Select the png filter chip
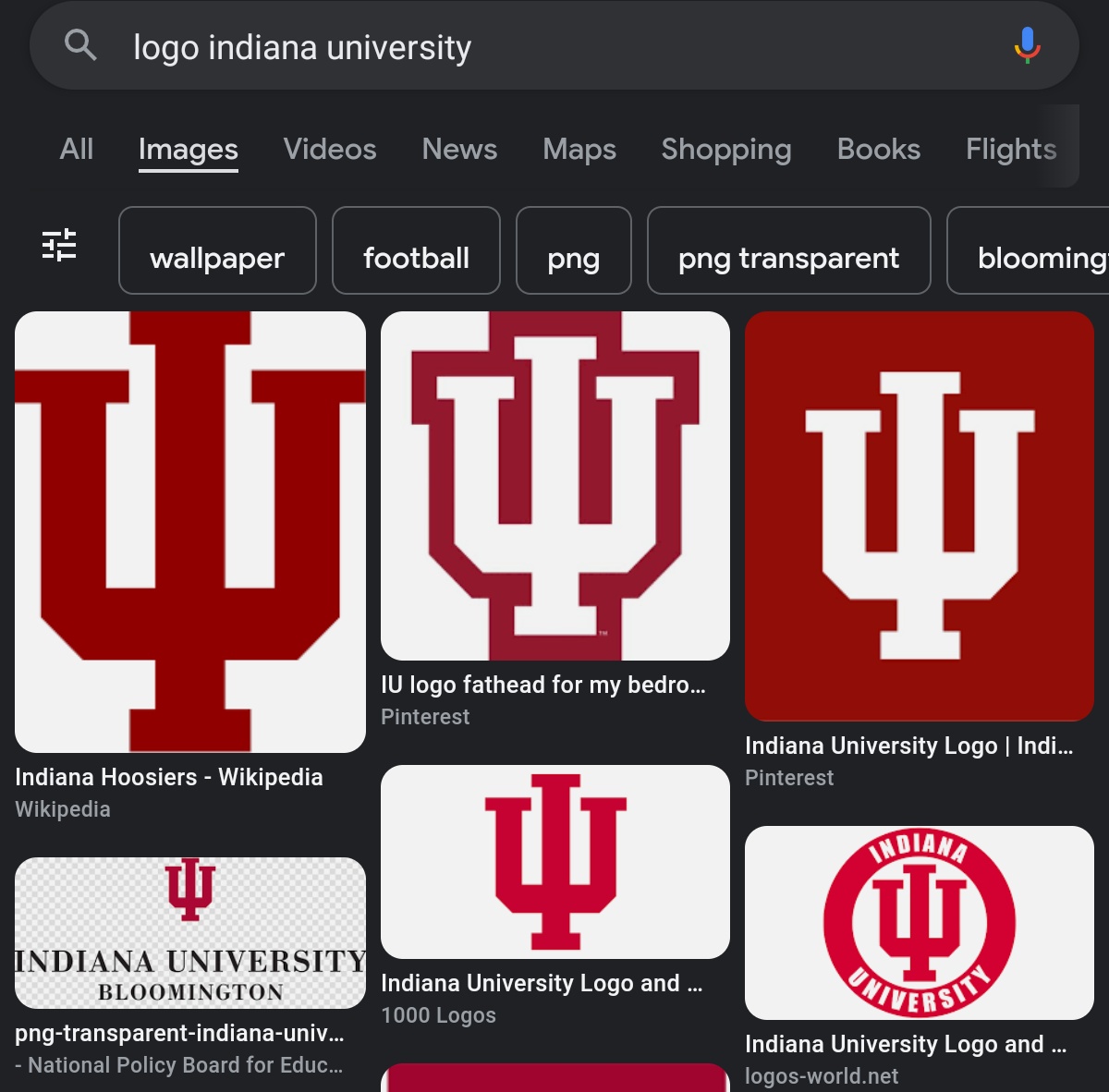The image size is (1109, 1092). click(x=574, y=250)
